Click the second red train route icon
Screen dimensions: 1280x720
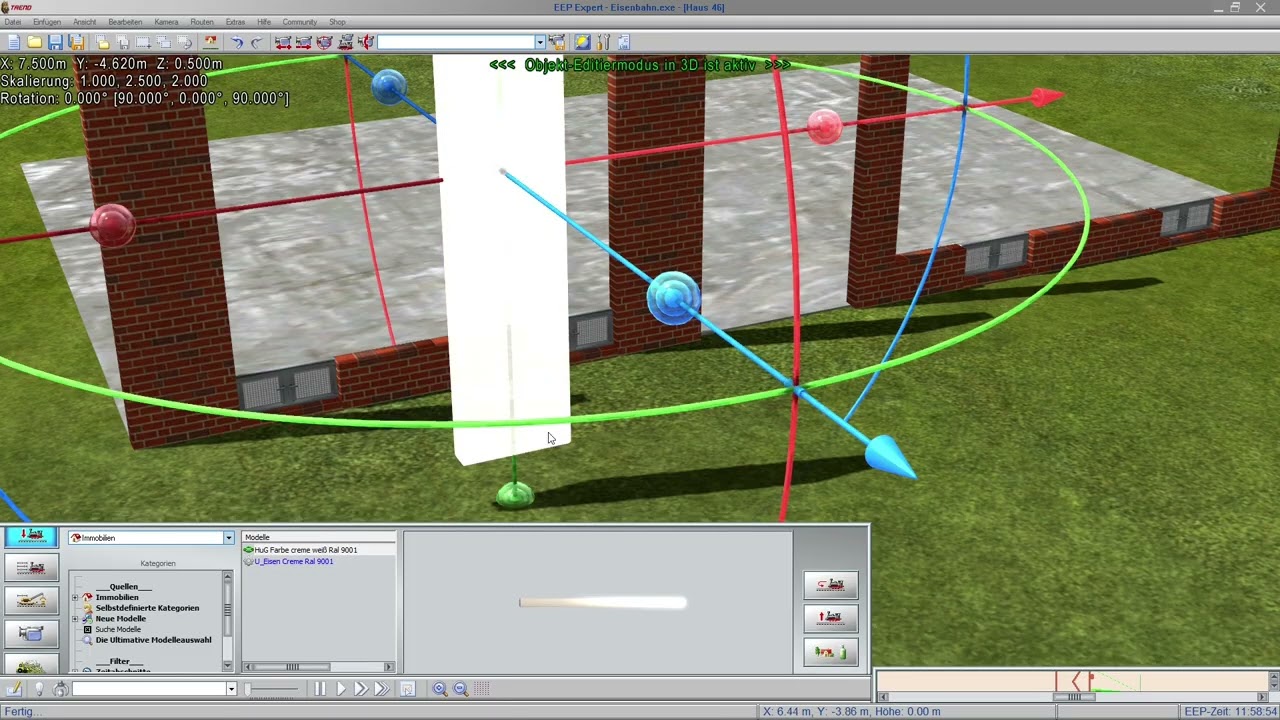pyautogui.click(x=304, y=42)
